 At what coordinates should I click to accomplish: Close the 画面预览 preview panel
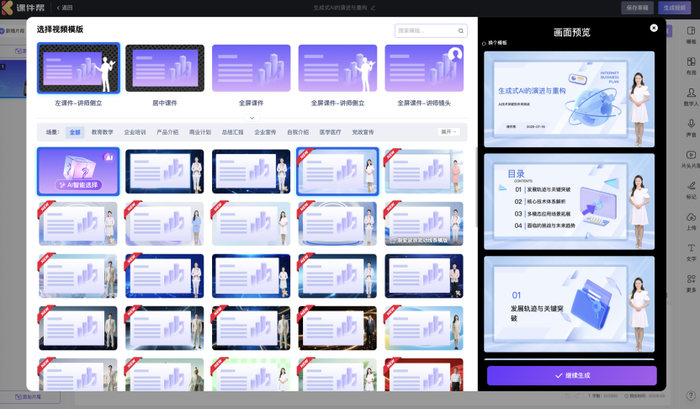(654, 28)
